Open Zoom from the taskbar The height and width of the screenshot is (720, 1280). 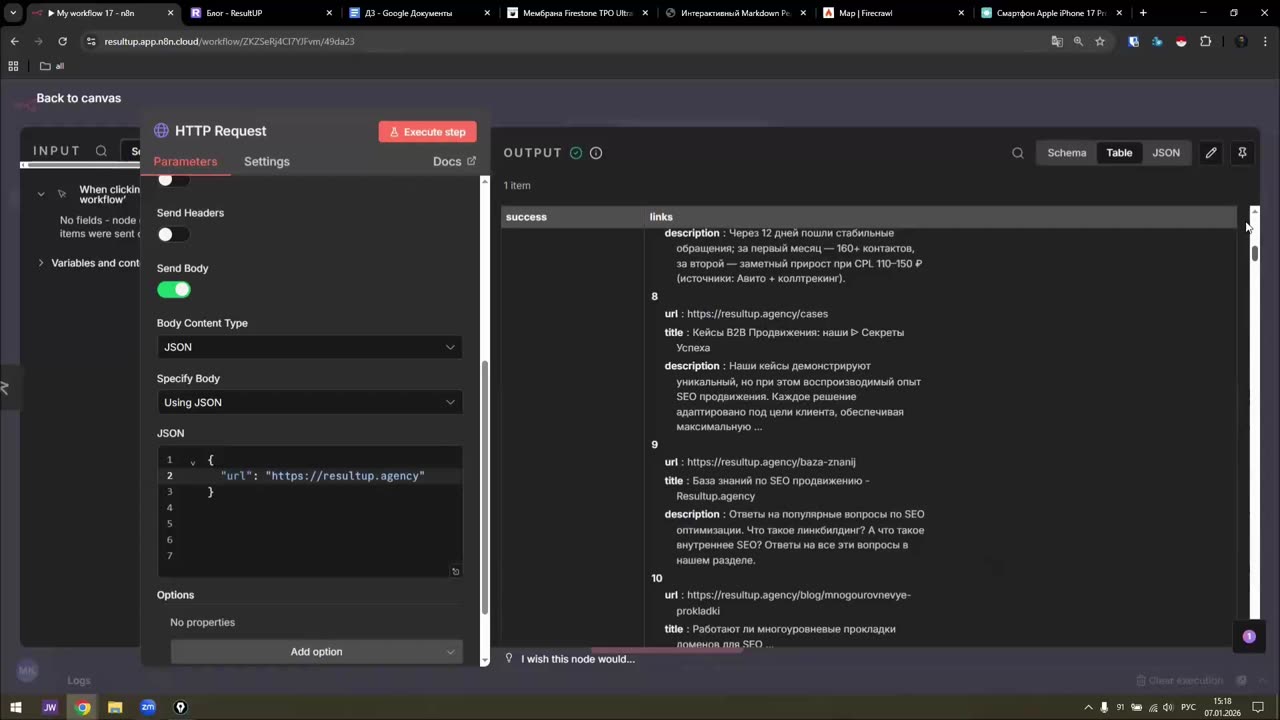tap(148, 707)
